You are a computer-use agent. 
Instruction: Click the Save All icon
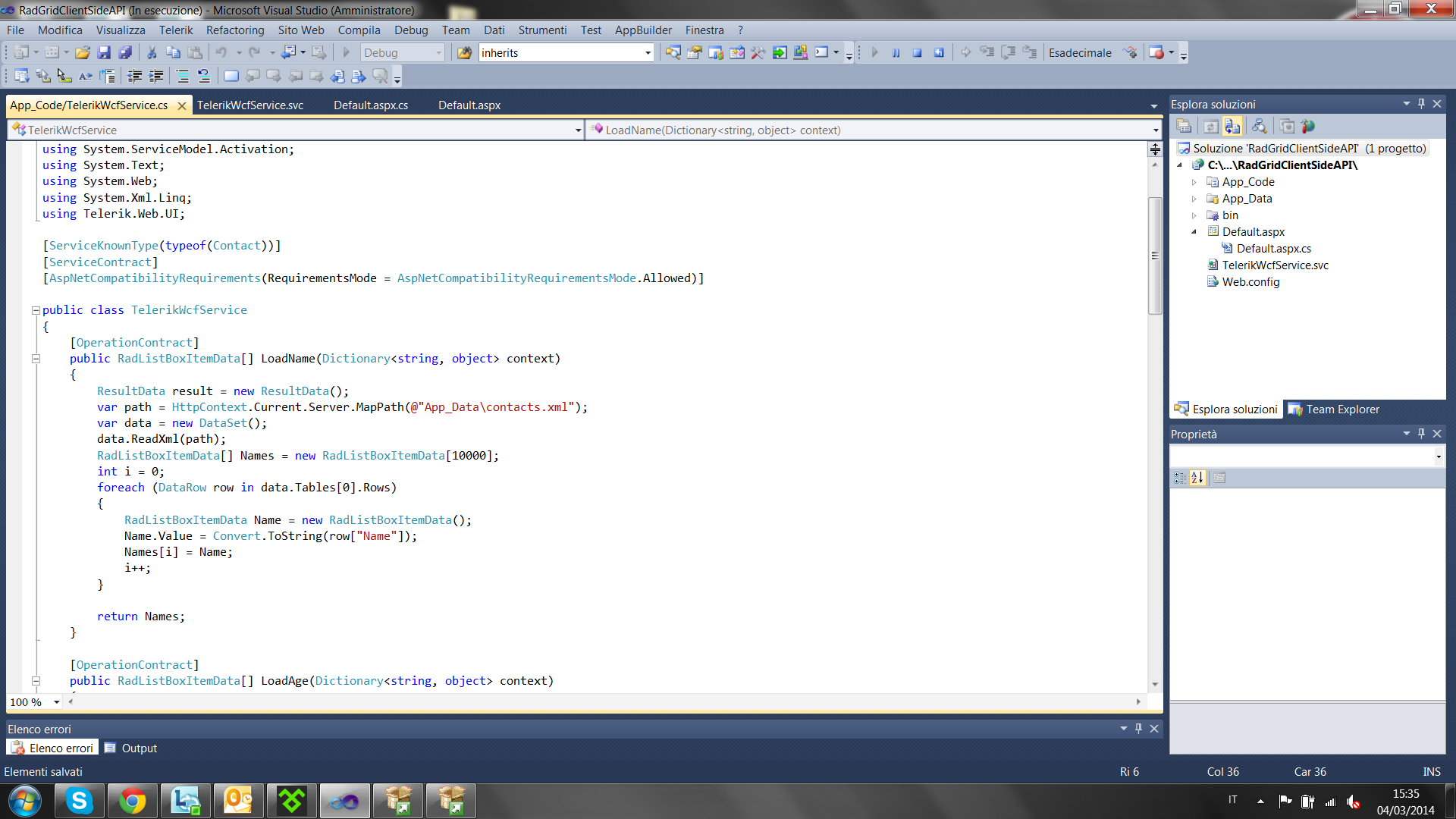click(x=125, y=52)
